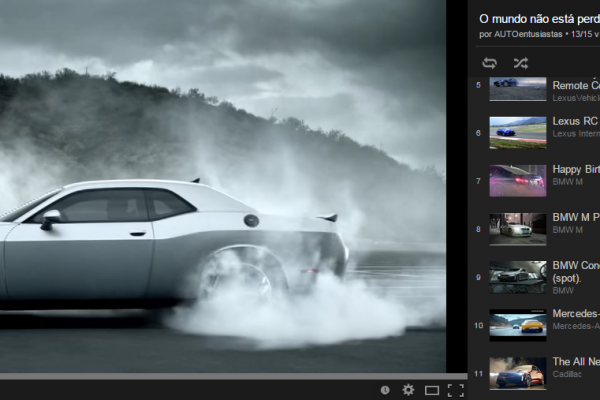Play the Happy Birt… BMW M thumbnail
The height and width of the screenshot is (400, 600).
[517, 180]
